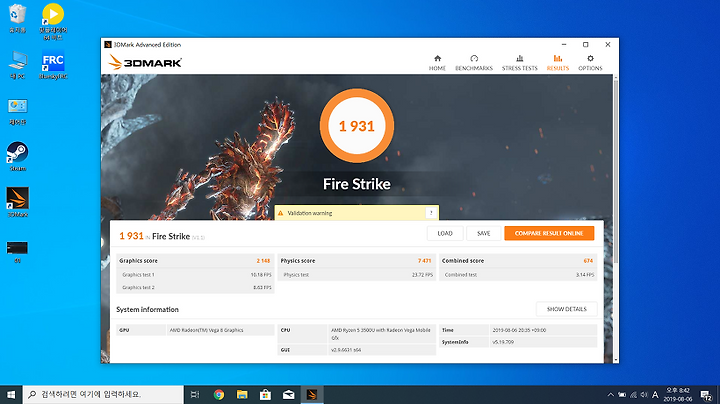Select the Control Panel desktop icon
Screen dimensions: 720x404
click(x=17, y=112)
